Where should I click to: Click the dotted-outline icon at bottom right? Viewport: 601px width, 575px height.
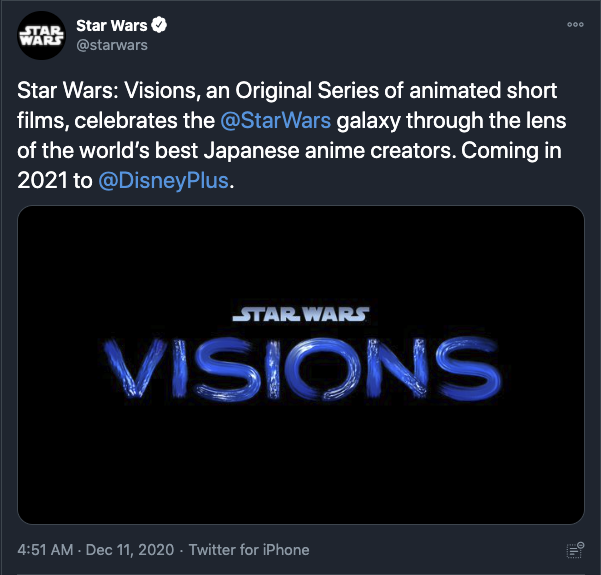pos(574,550)
